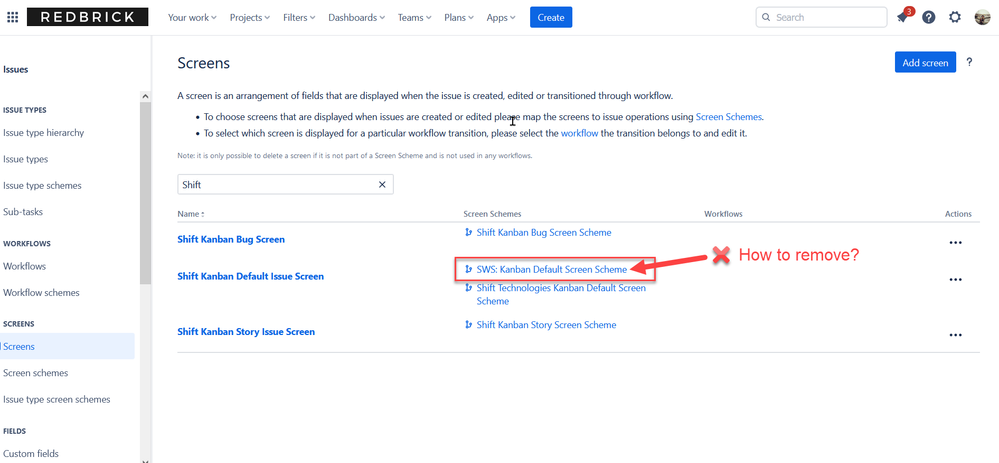
Task: Expand the Apps menu
Action: (x=501, y=17)
